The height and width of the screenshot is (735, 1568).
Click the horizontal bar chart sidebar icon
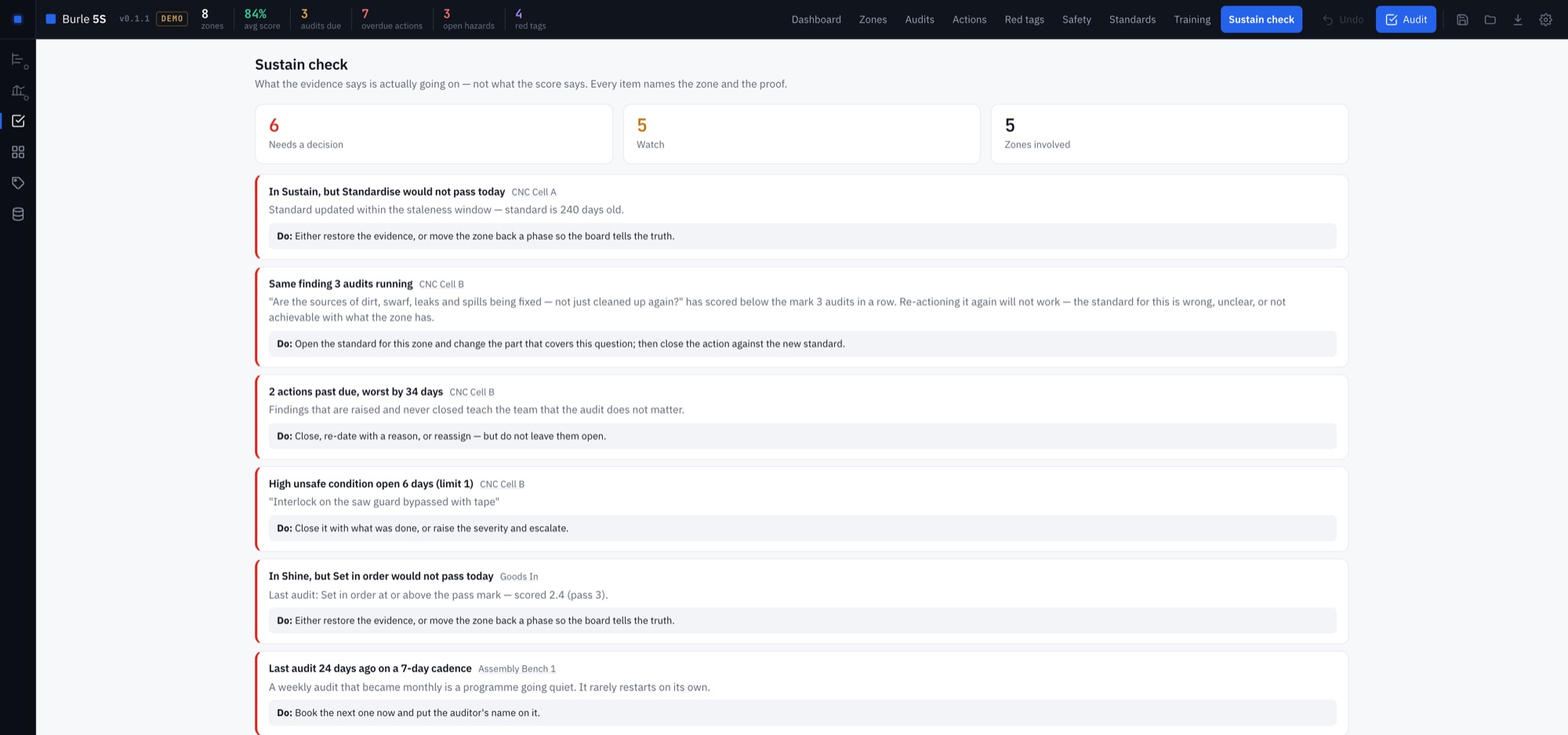[19, 60]
